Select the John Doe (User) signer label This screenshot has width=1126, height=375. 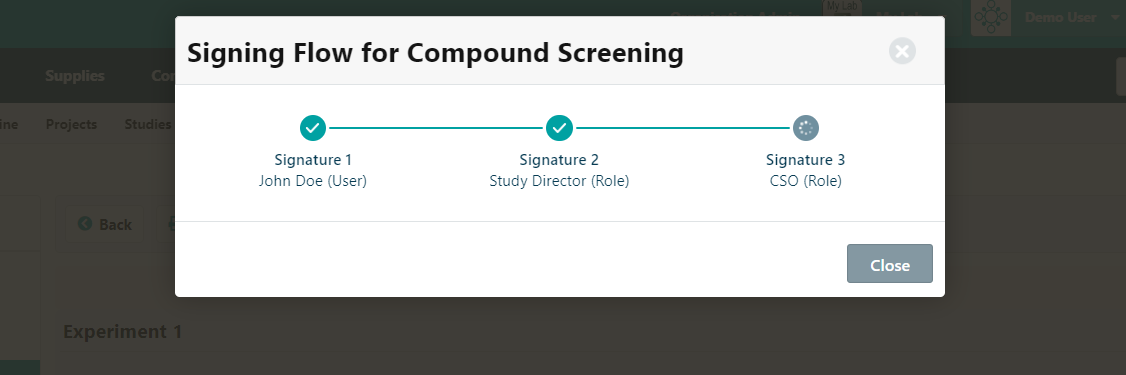pyautogui.click(x=313, y=181)
